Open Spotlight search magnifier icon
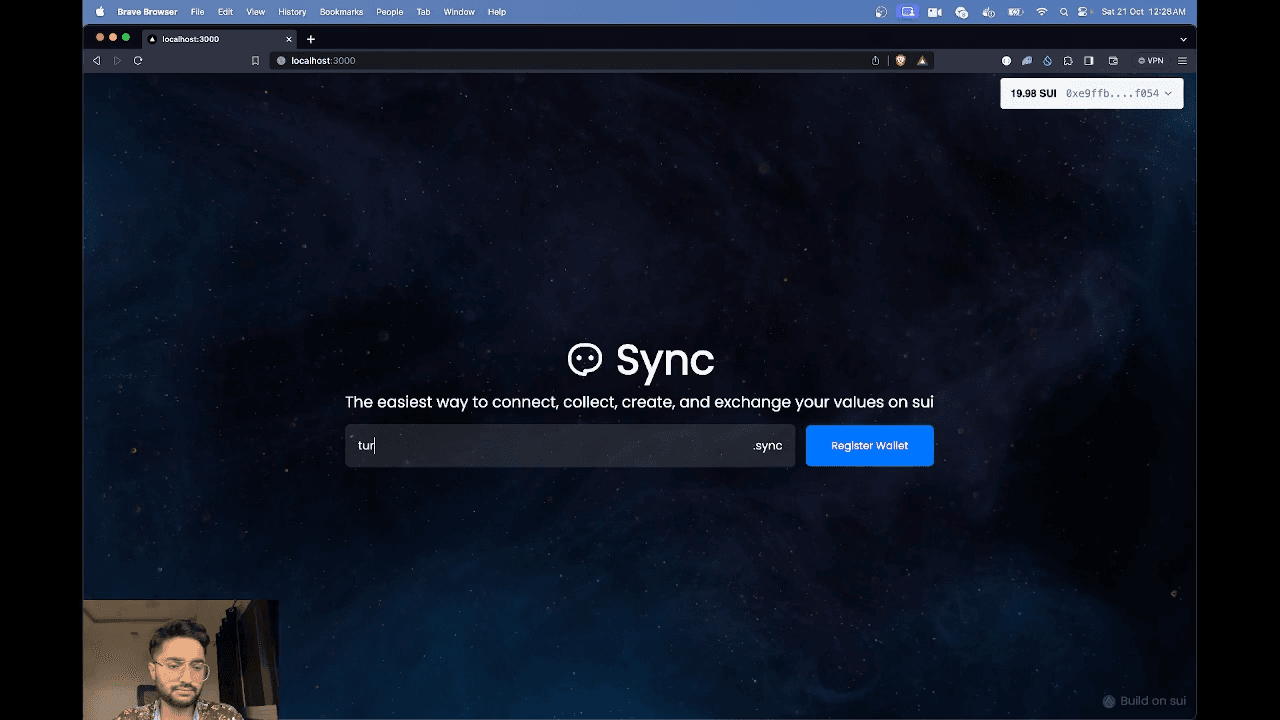 1064,12
